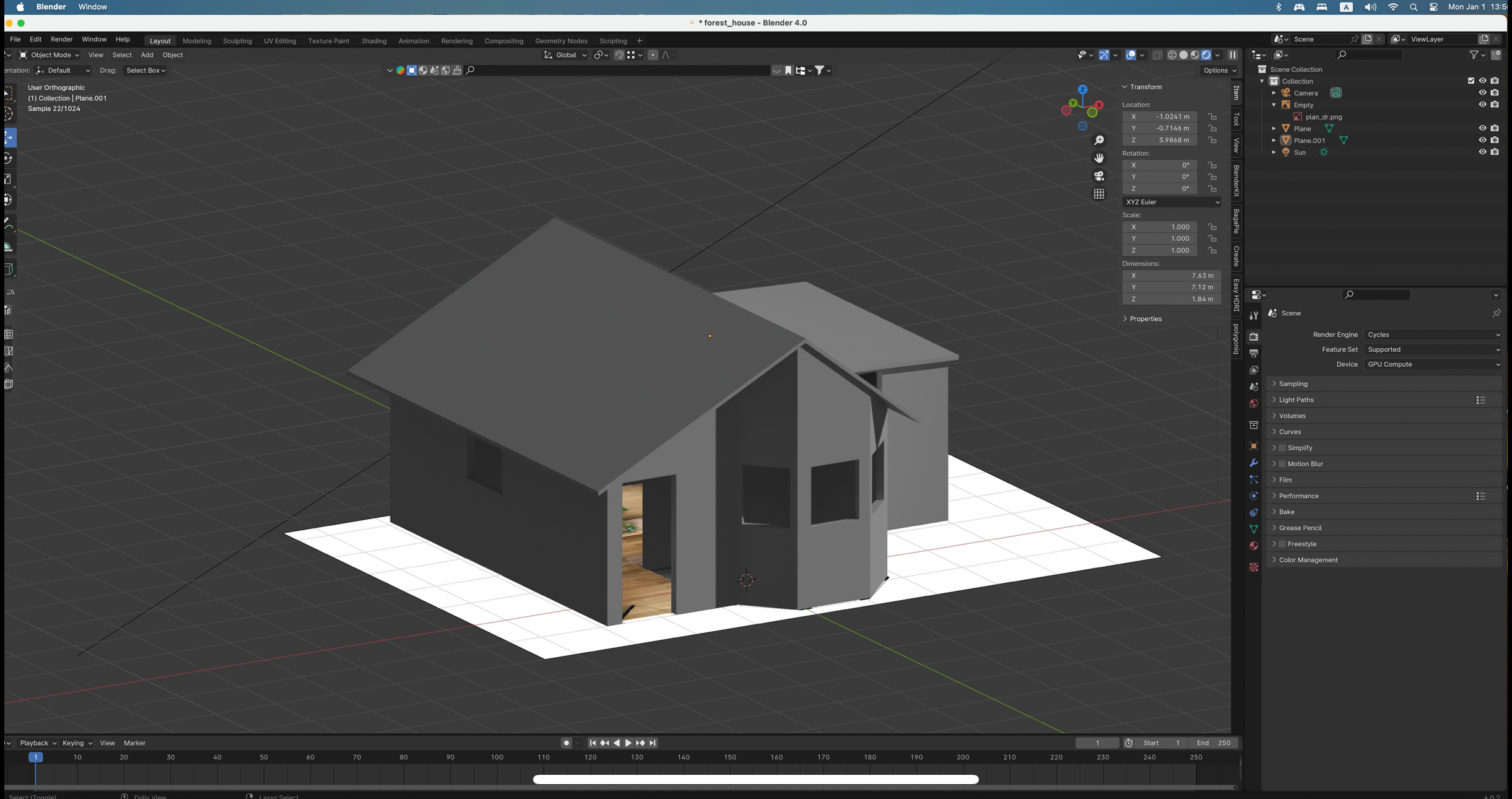Click the pan view hand icon
This screenshot has width=1512, height=799.
[x=1098, y=158]
